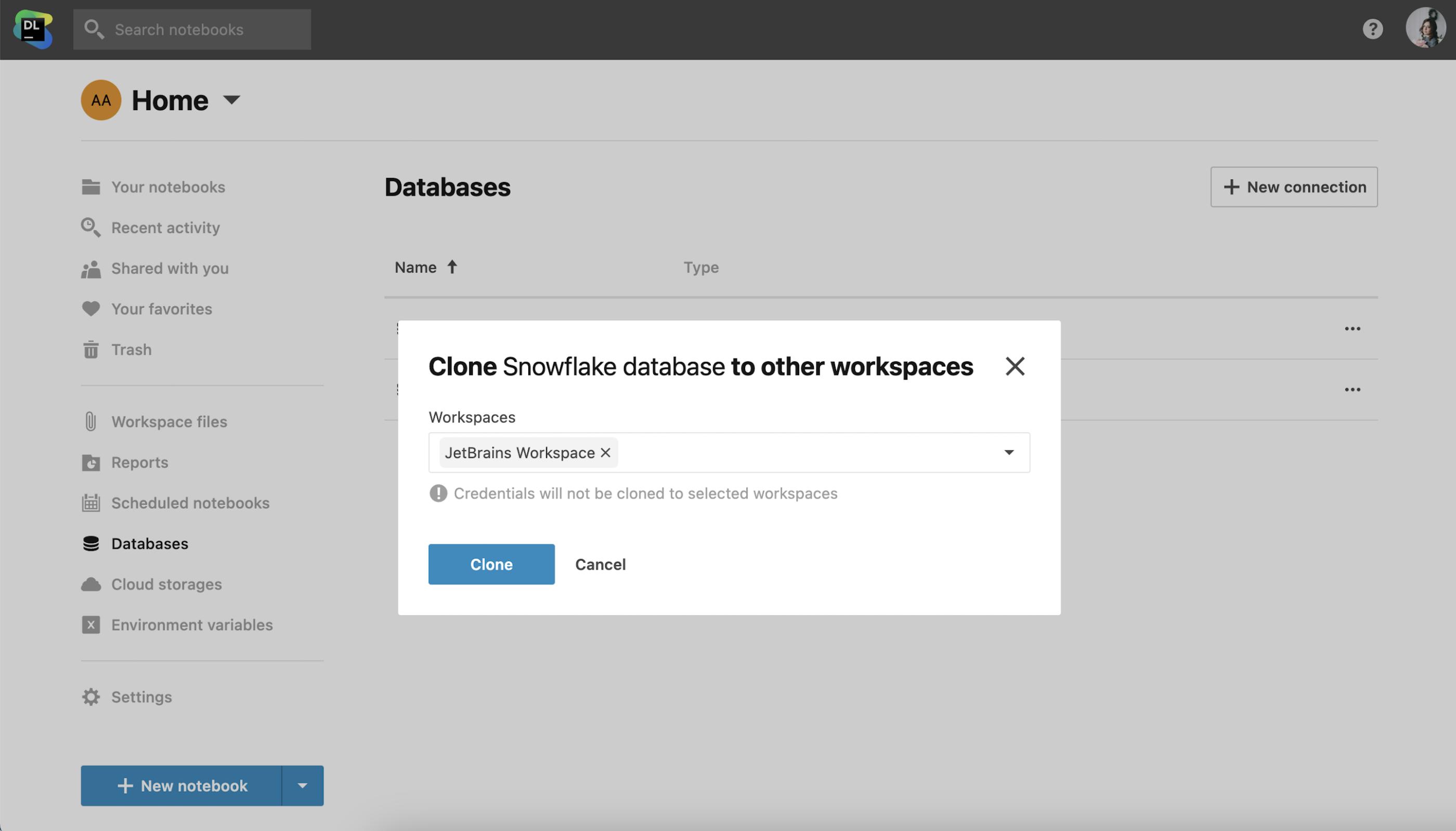Expand the New notebook dropdown arrow

(303, 786)
